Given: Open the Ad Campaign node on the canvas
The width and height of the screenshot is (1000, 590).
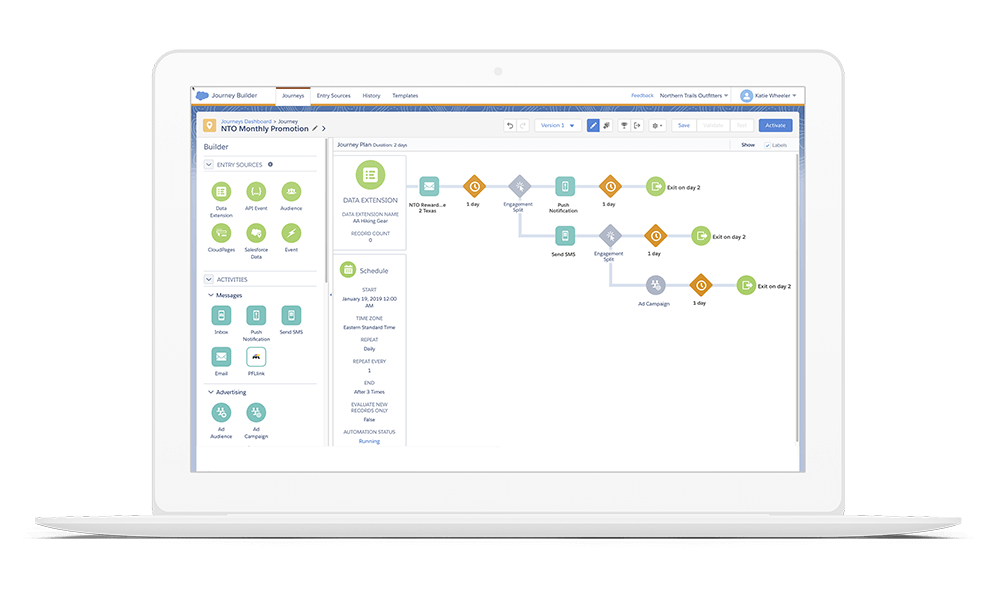Looking at the screenshot, I should (656, 285).
